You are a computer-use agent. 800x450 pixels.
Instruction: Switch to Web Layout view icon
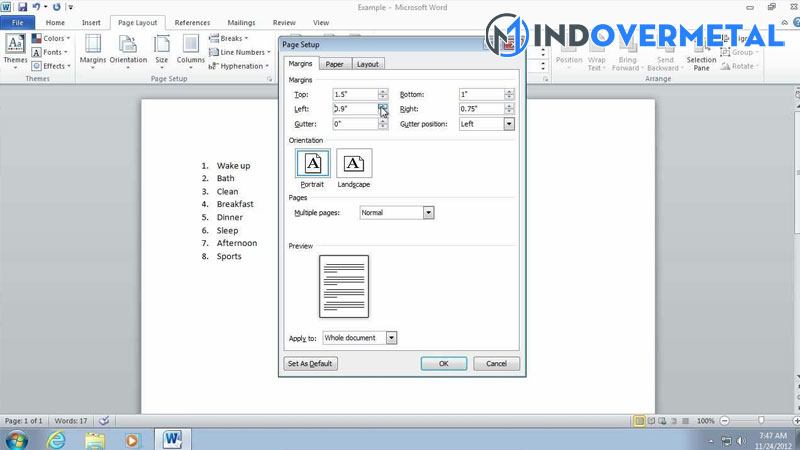[662, 421]
